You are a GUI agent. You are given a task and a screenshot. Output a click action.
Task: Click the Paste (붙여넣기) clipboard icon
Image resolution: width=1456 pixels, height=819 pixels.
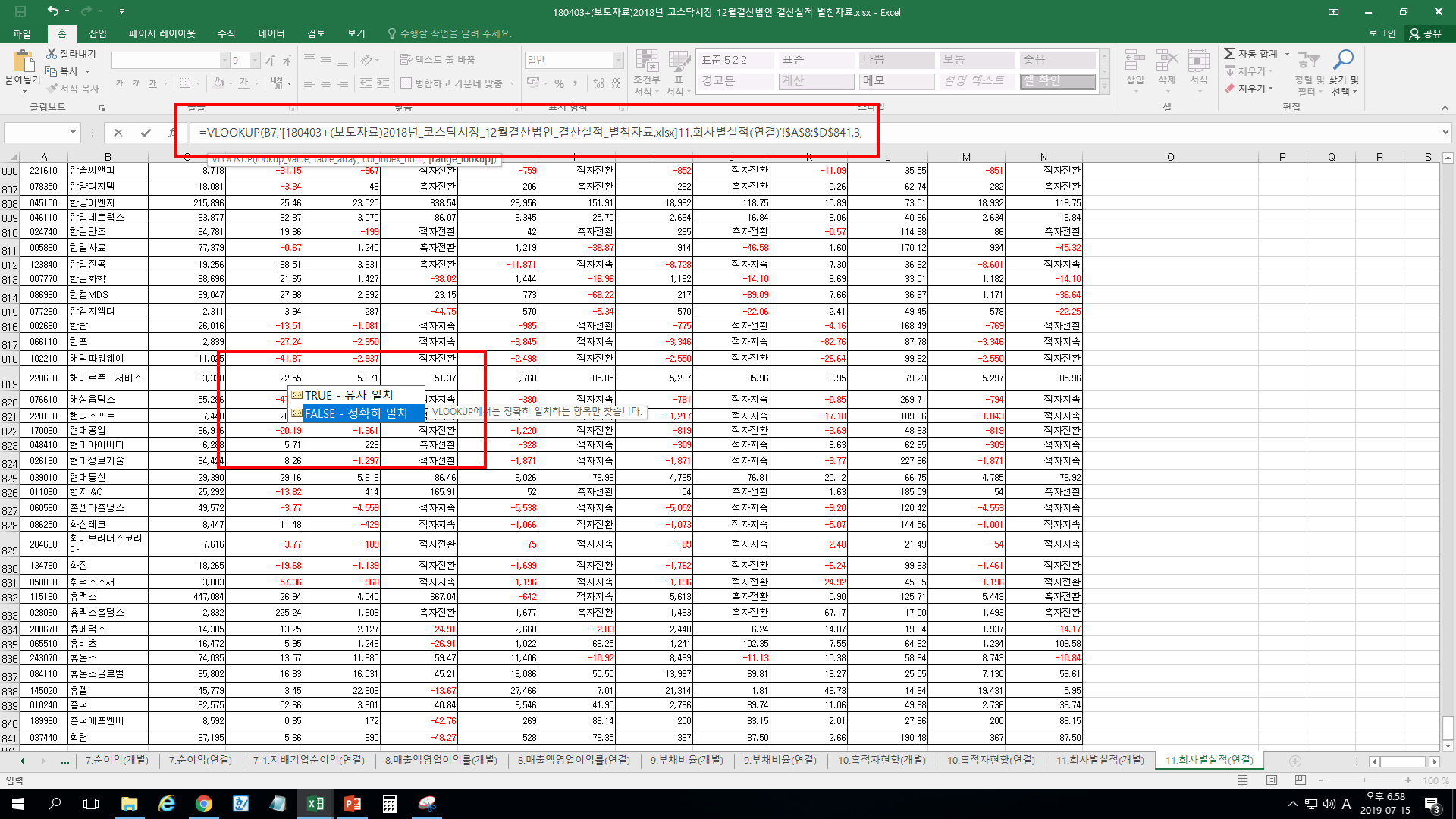pyautogui.click(x=23, y=62)
